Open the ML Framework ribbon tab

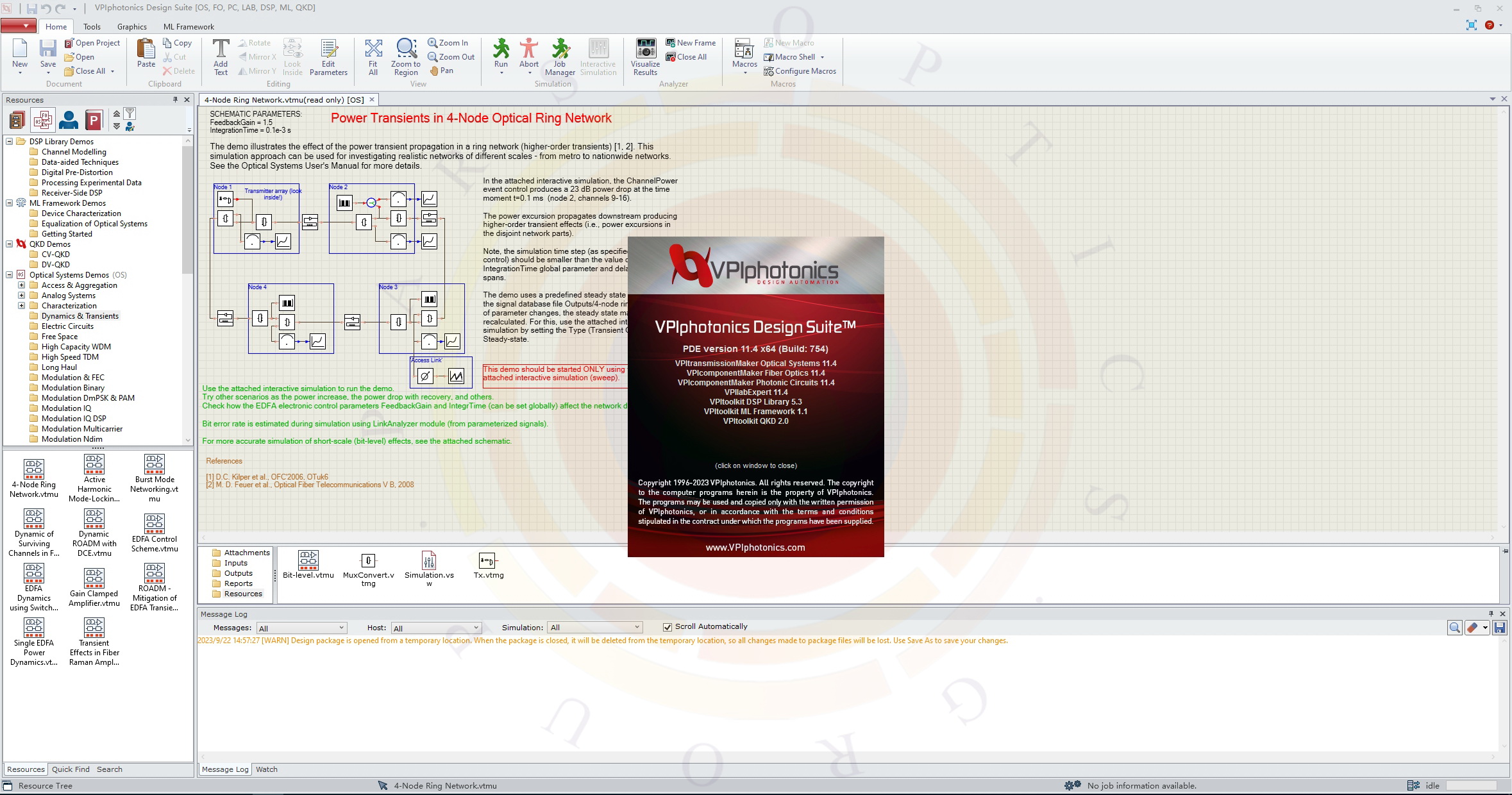189,27
